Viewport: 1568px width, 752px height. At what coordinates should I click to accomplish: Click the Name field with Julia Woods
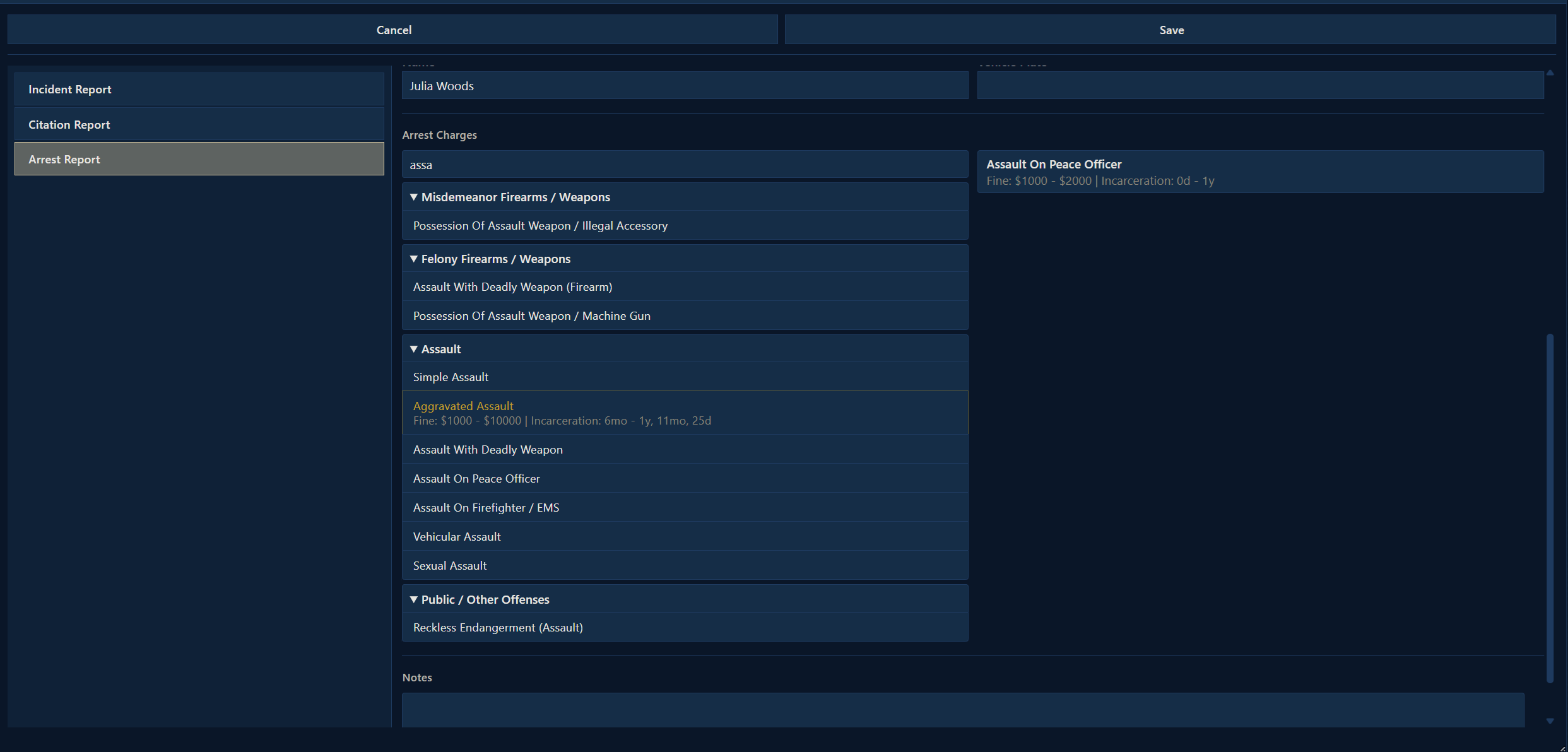[685, 86]
